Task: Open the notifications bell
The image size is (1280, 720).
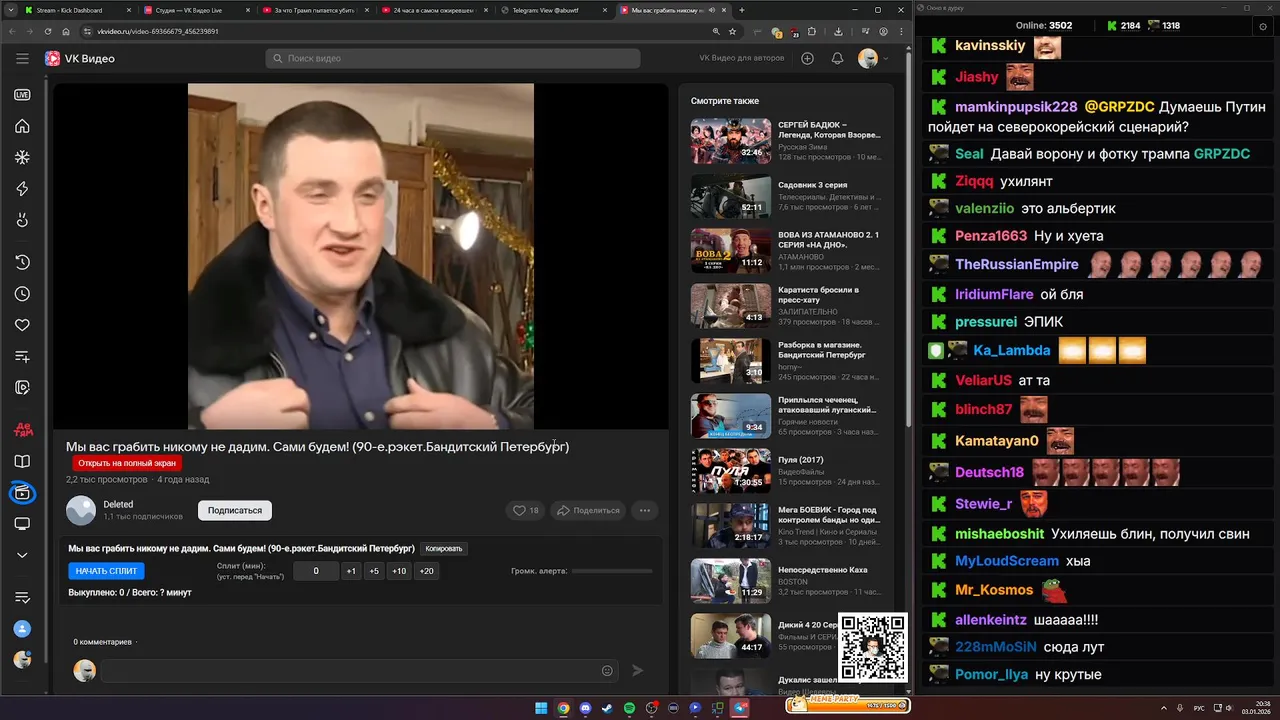Action: point(837,58)
